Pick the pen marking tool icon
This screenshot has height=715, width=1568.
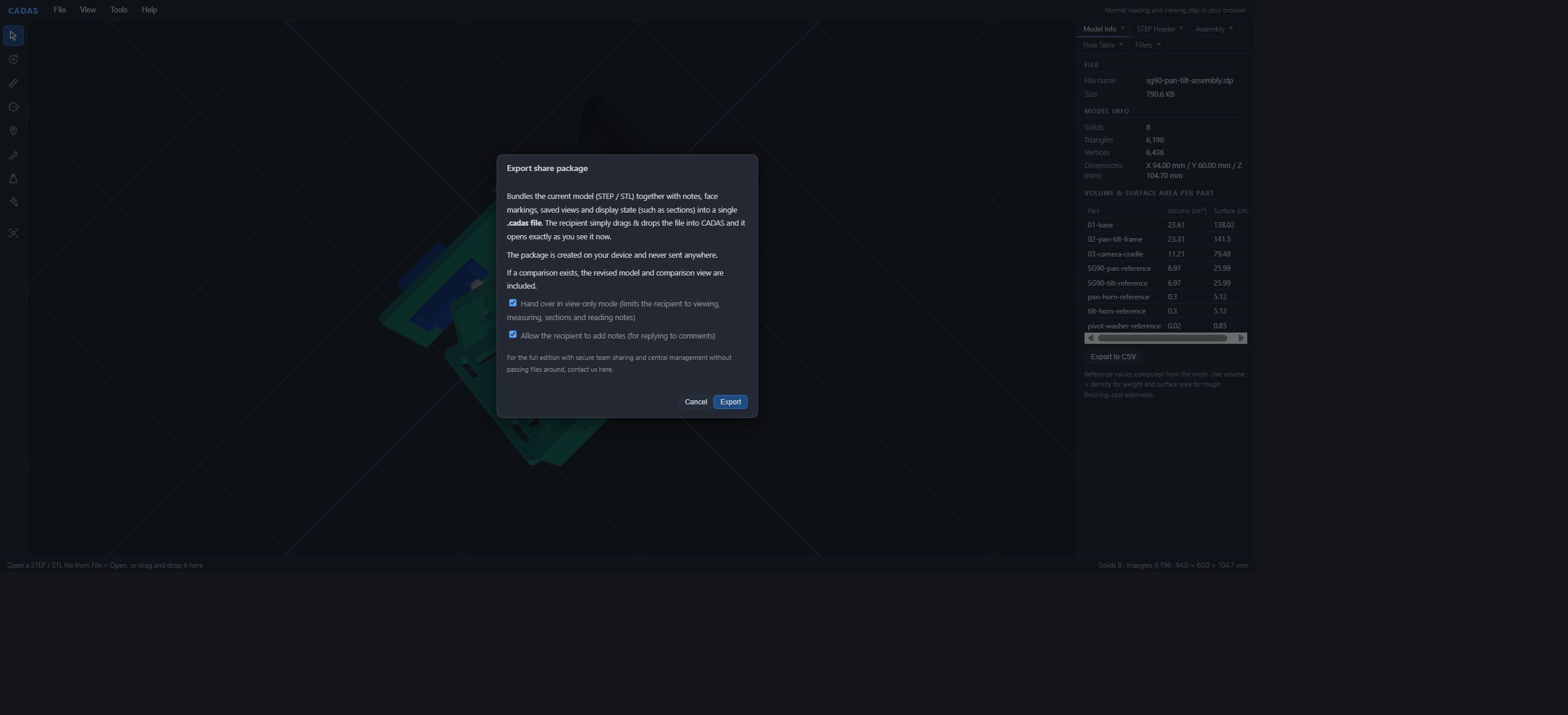coord(14,155)
